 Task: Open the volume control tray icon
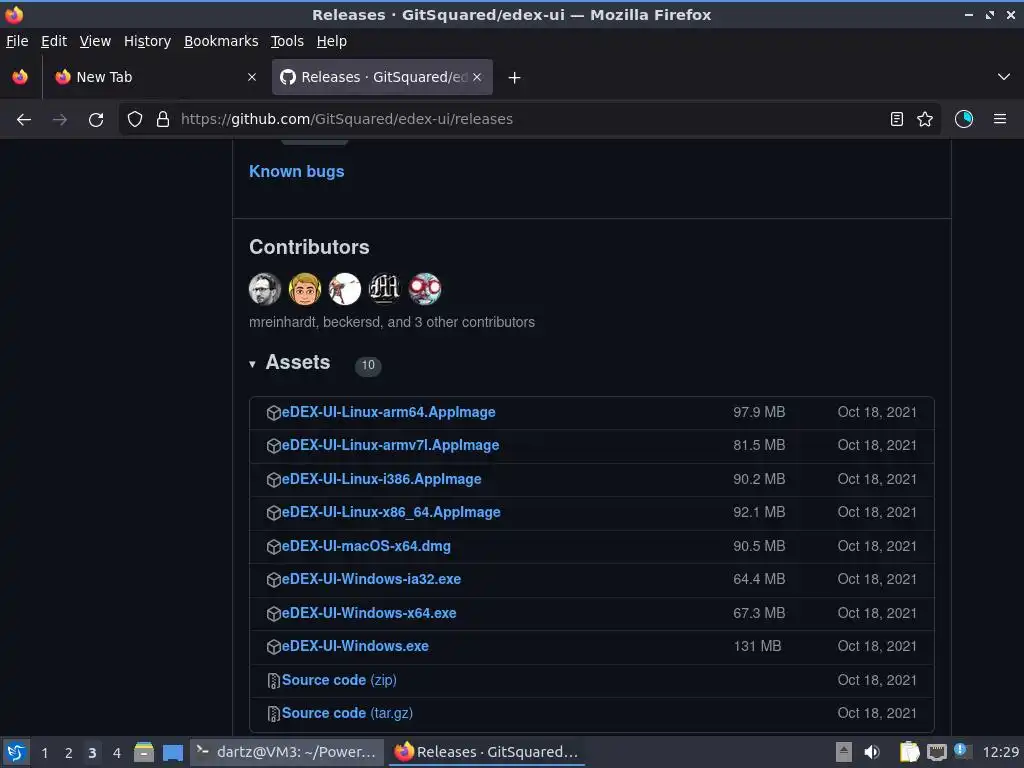(872, 752)
